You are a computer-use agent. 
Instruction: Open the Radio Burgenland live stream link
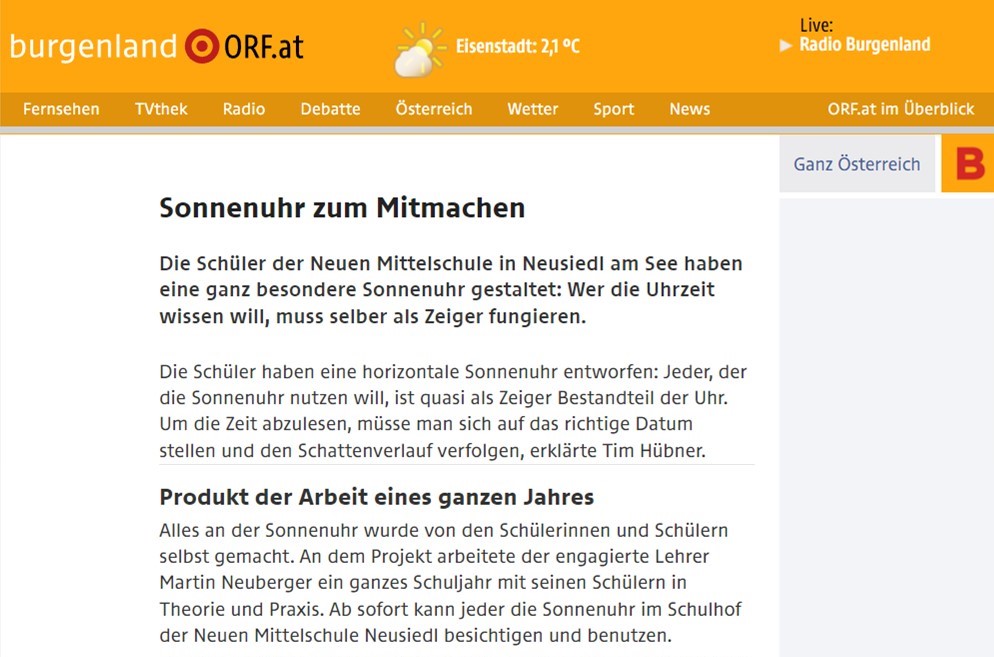[x=863, y=45]
